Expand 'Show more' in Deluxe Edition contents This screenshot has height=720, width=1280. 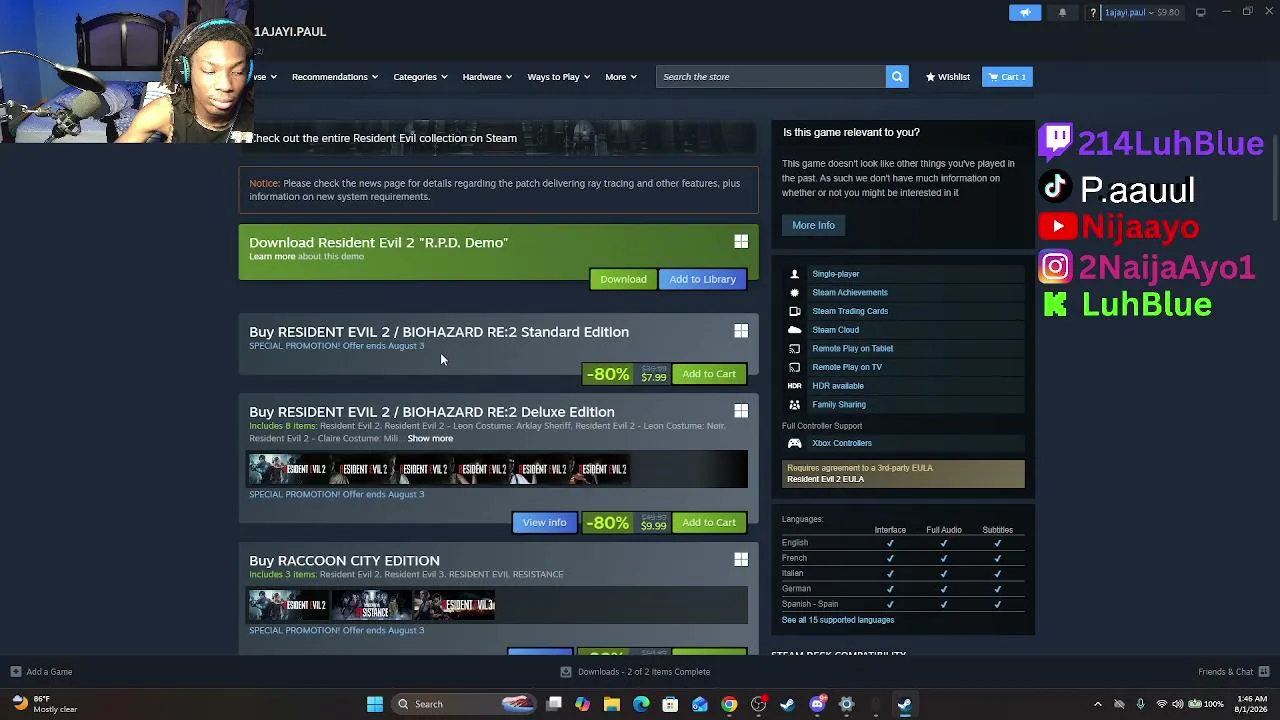(430, 438)
